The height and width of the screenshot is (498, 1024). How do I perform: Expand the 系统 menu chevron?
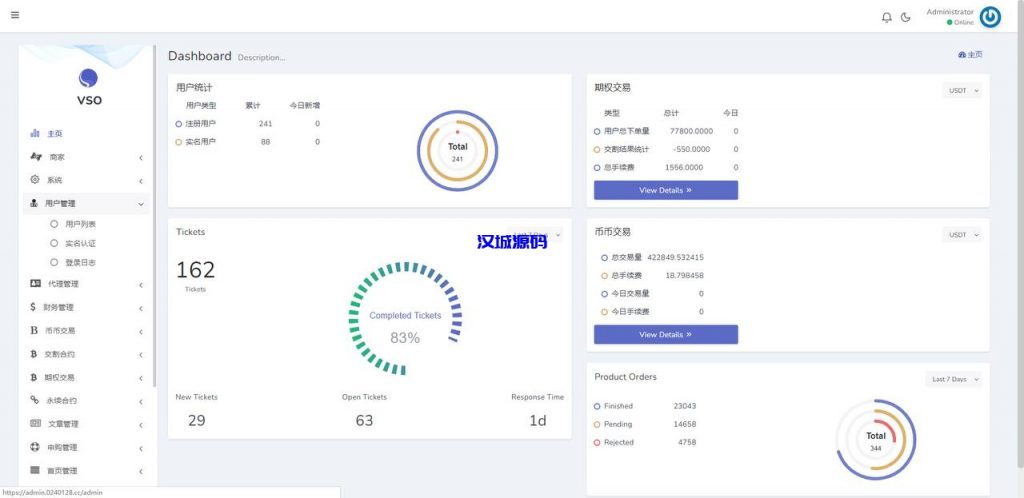(x=141, y=181)
